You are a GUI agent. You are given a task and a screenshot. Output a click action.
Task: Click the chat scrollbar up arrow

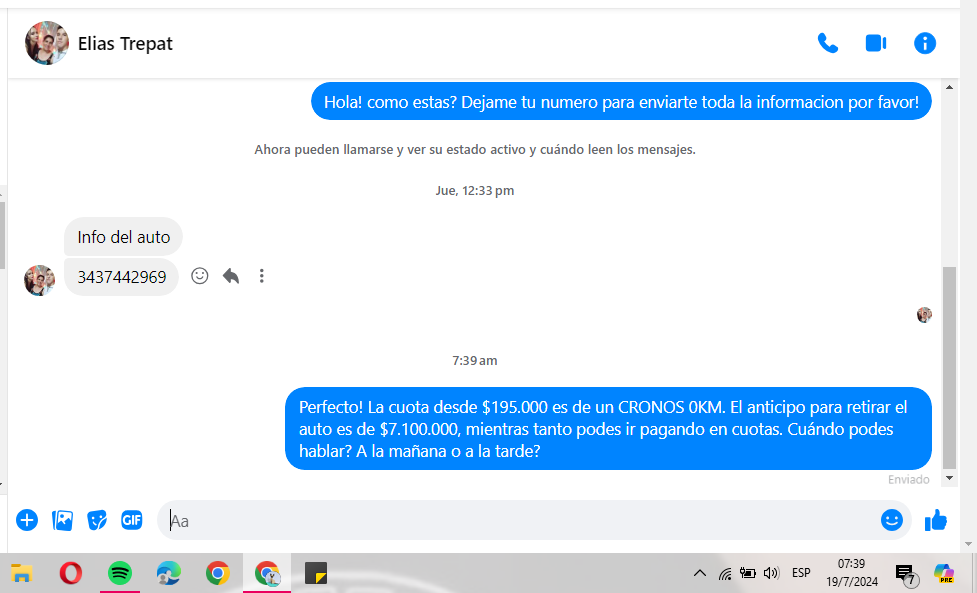coord(949,87)
